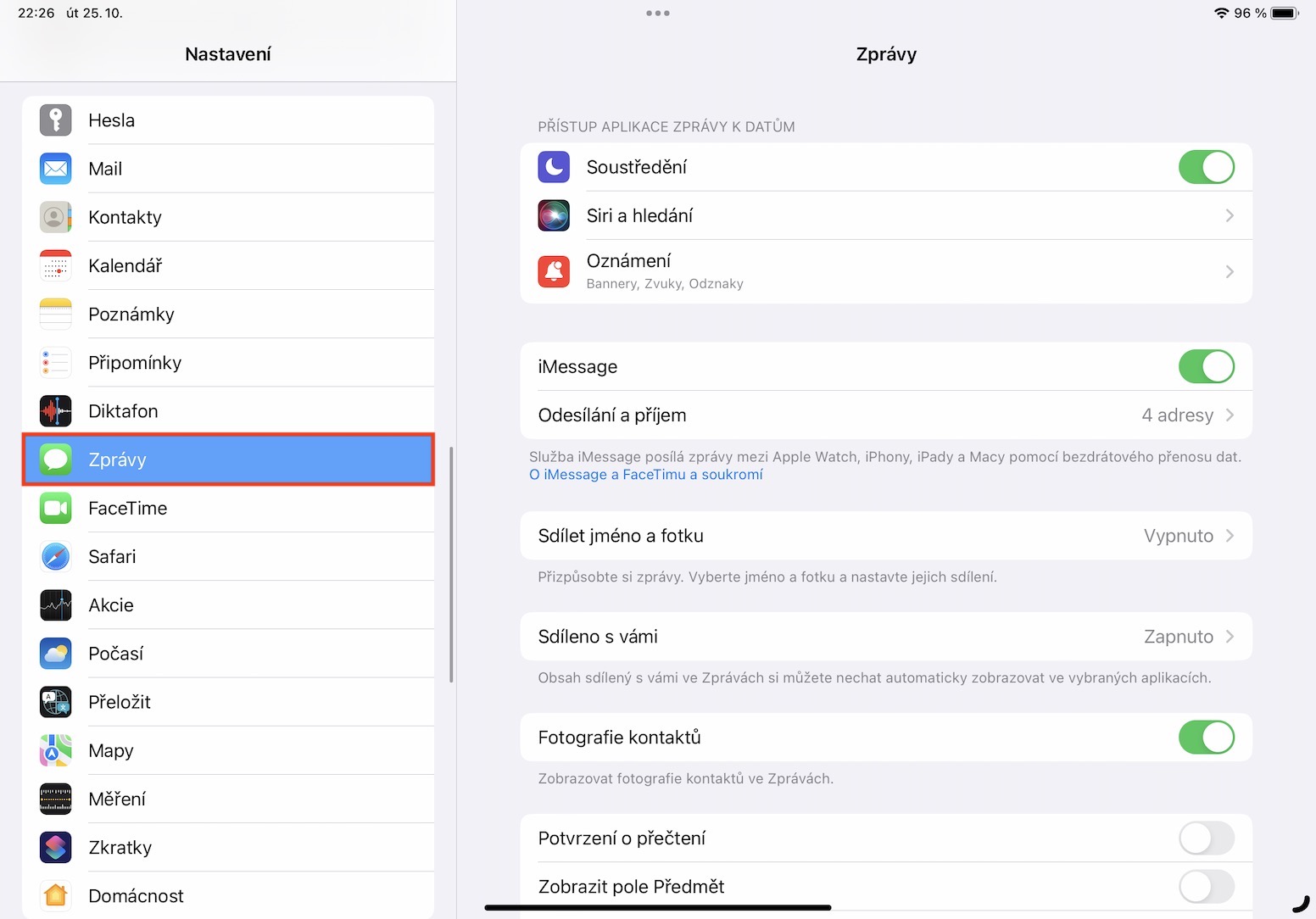
Task: Tap the 'Domácnost' row label
Action: [137, 896]
